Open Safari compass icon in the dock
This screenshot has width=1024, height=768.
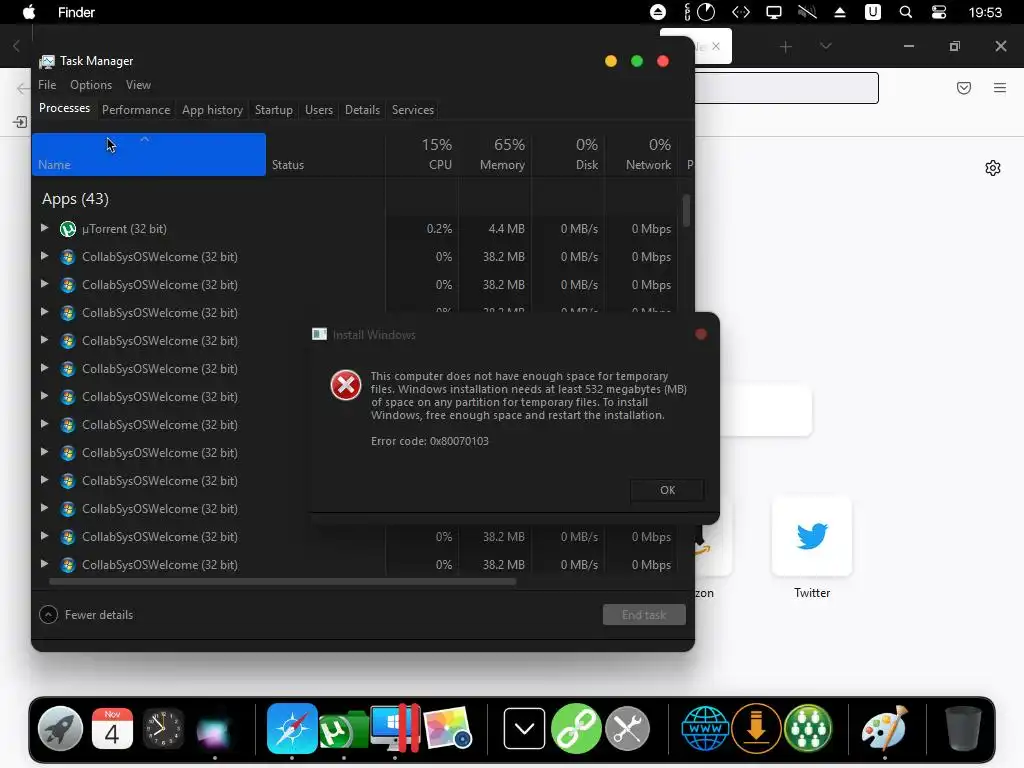[292, 728]
